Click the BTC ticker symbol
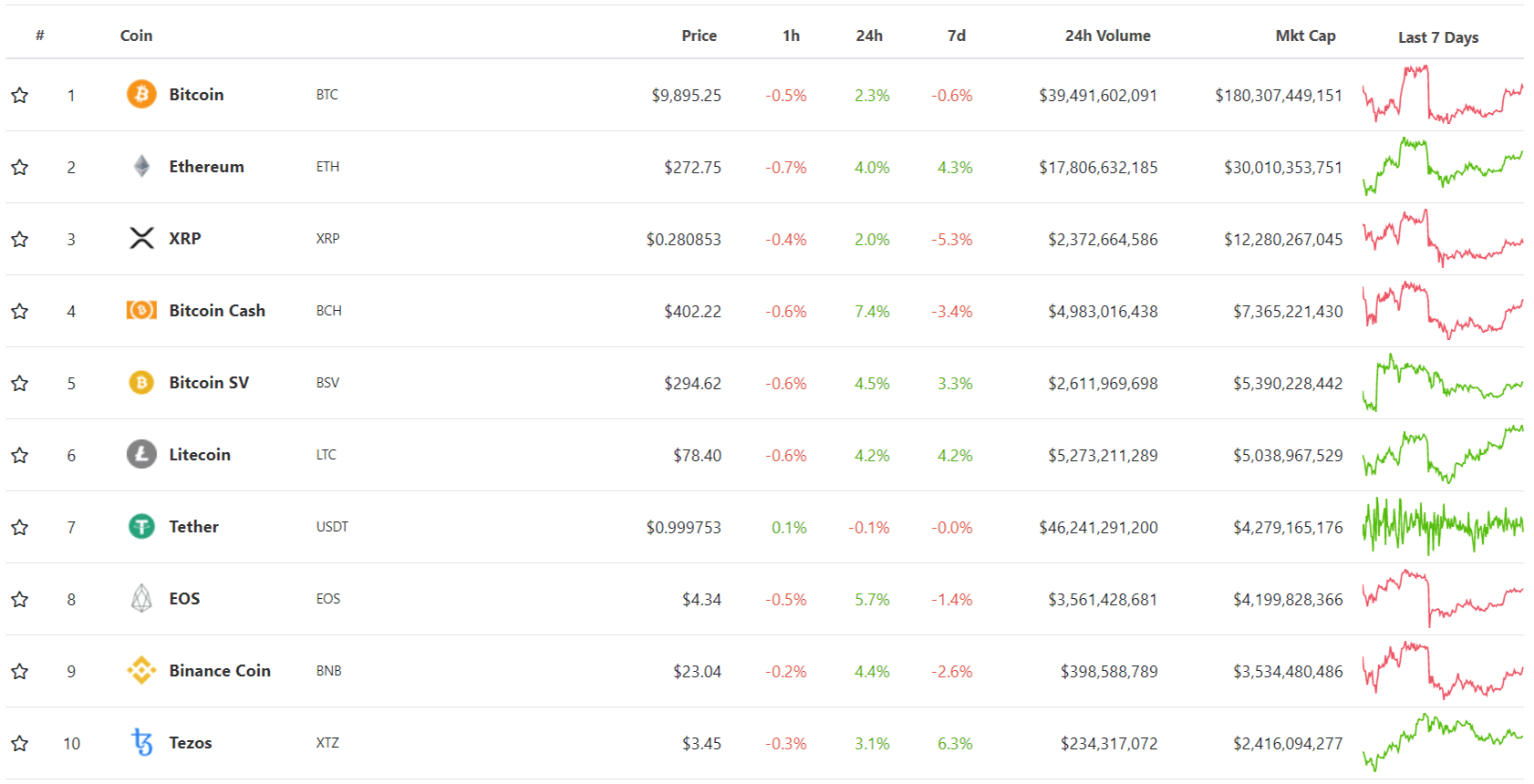This screenshot has width=1534, height=784. click(326, 94)
